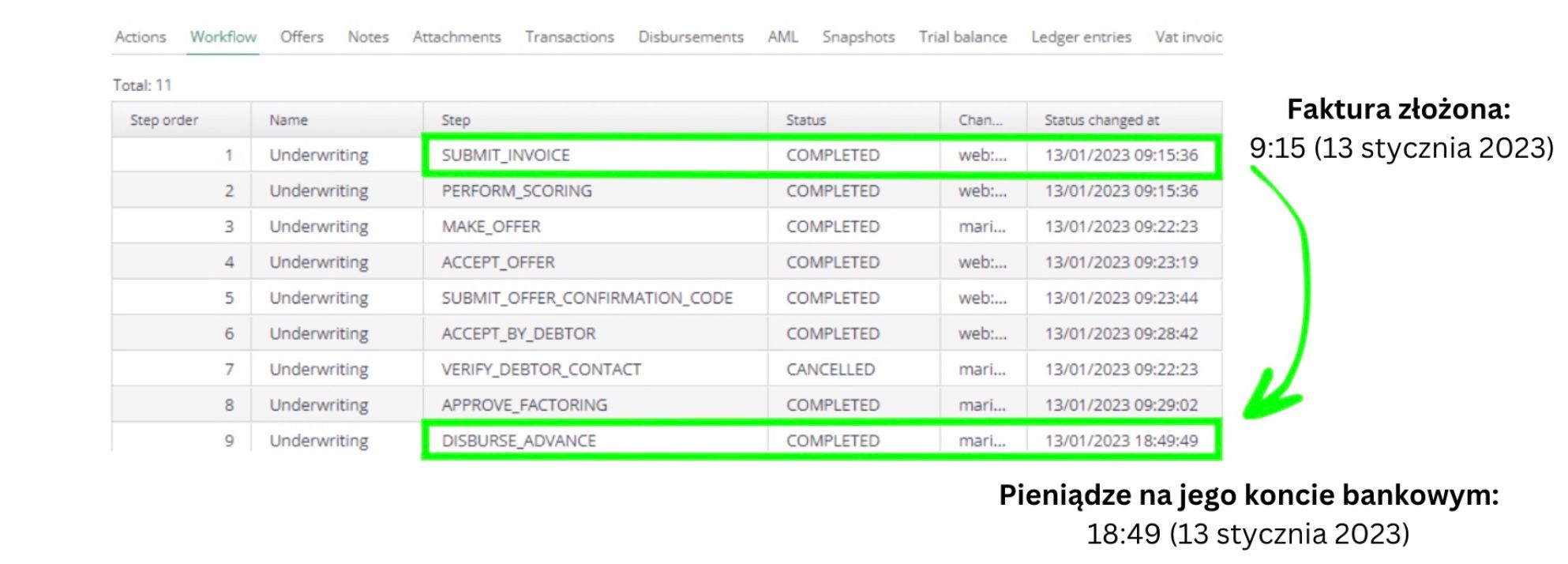Select the APPROVE_FACTORING step row
Image resolution: width=1568 pixels, height=564 pixels.
click(524, 405)
